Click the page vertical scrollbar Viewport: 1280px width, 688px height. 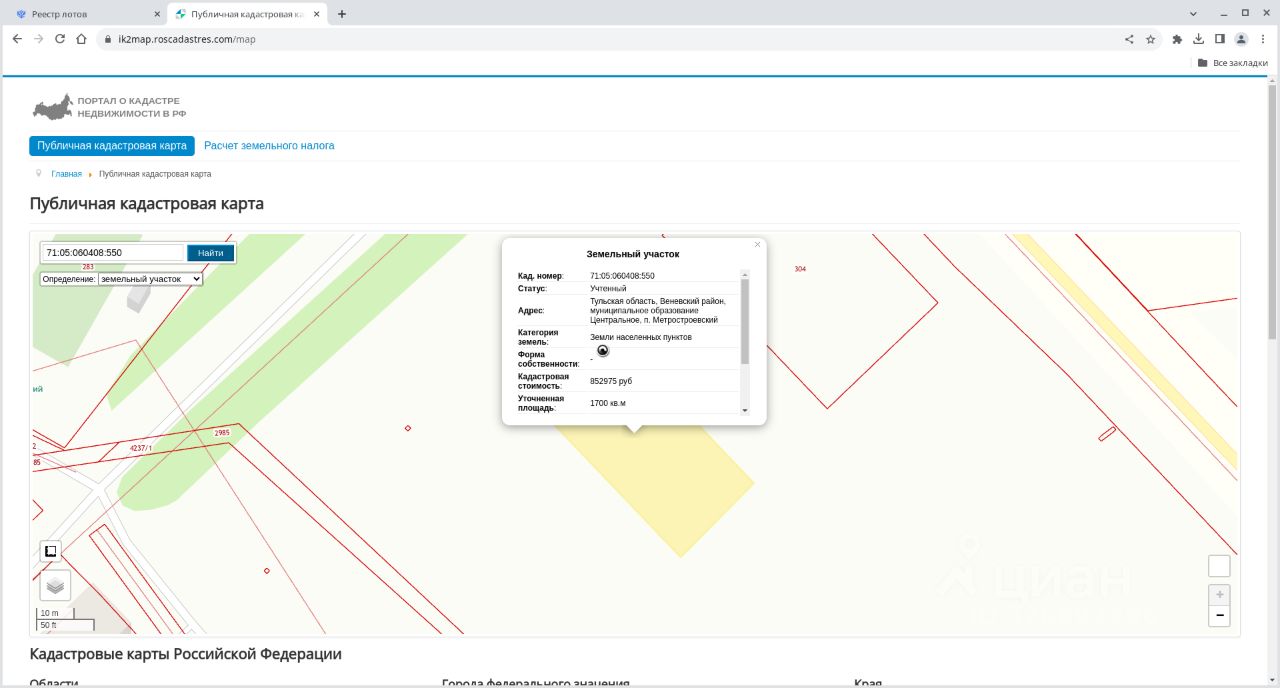coord(1273,210)
